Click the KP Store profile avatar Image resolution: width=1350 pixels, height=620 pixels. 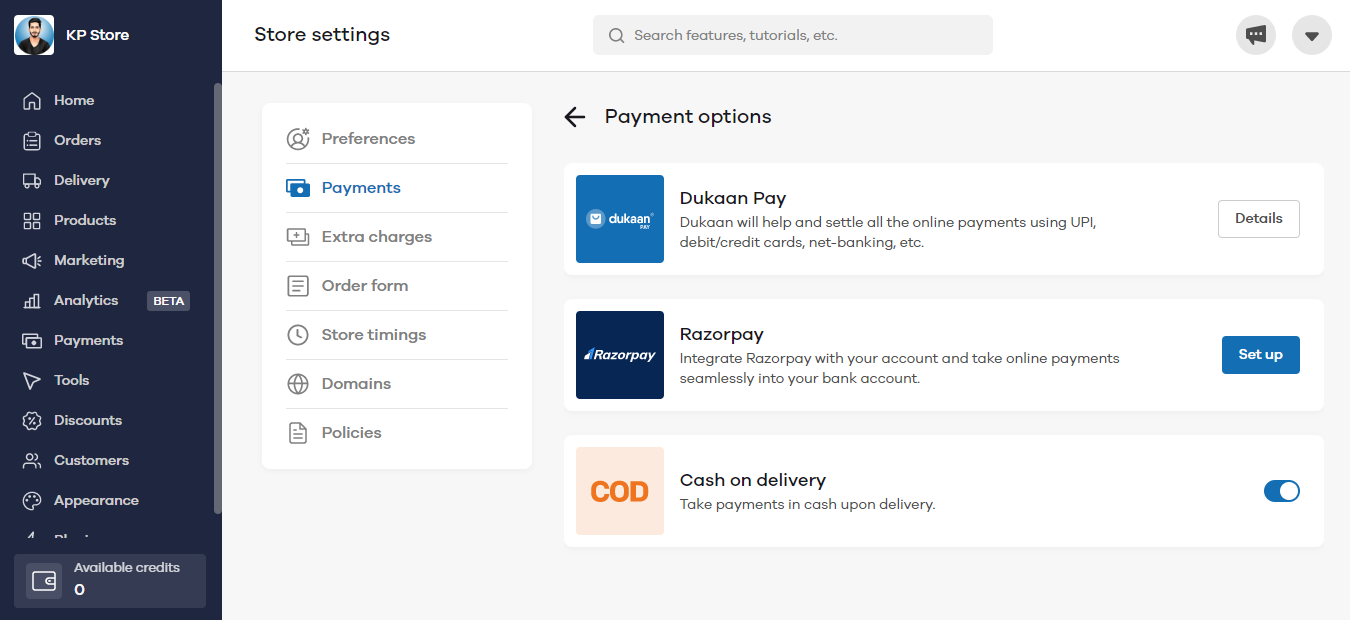click(x=34, y=35)
